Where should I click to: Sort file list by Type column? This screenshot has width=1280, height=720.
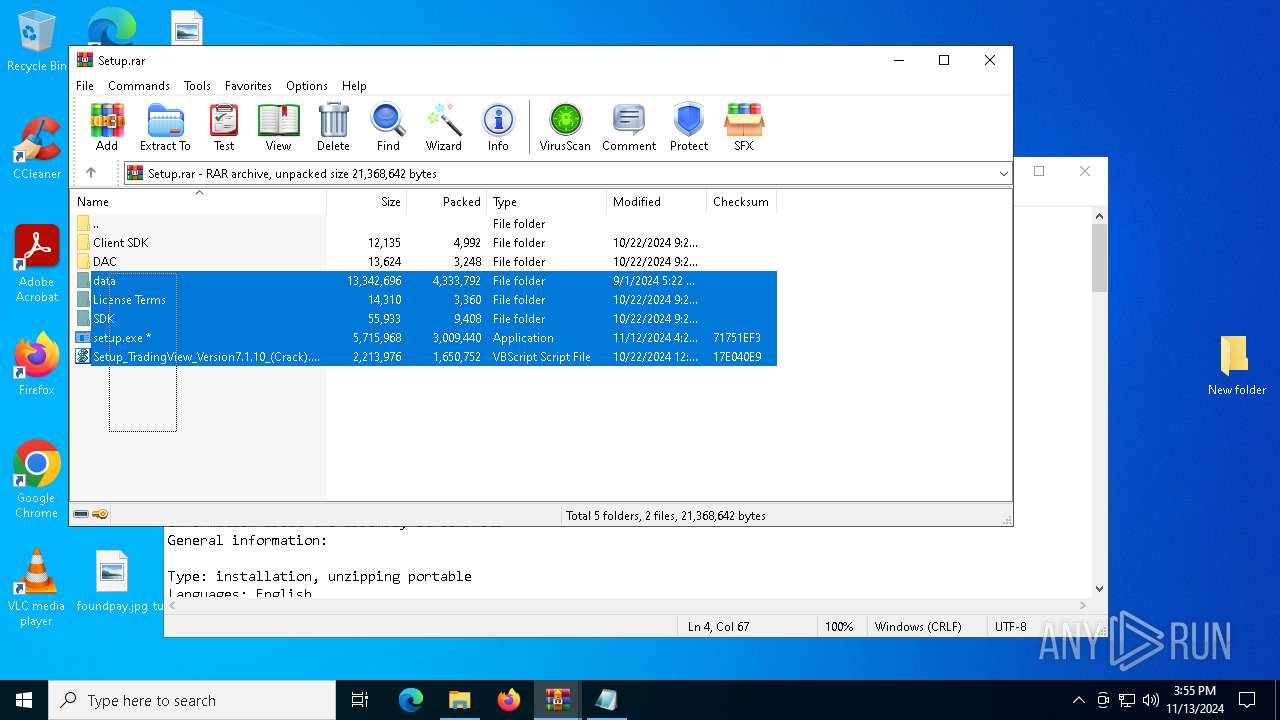tap(547, 201)
